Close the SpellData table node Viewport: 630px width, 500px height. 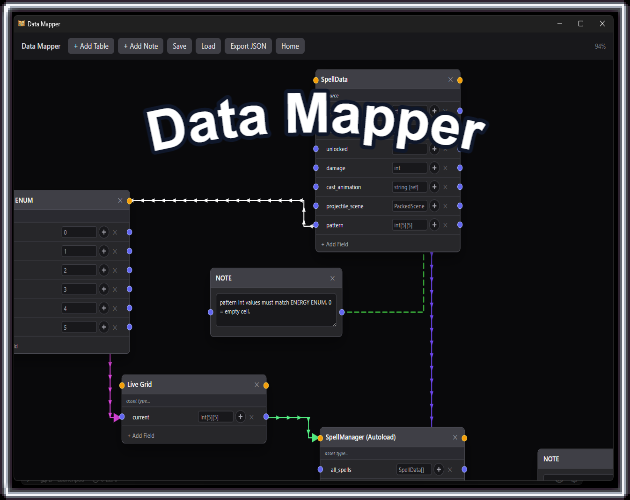(x=450, y=80)
